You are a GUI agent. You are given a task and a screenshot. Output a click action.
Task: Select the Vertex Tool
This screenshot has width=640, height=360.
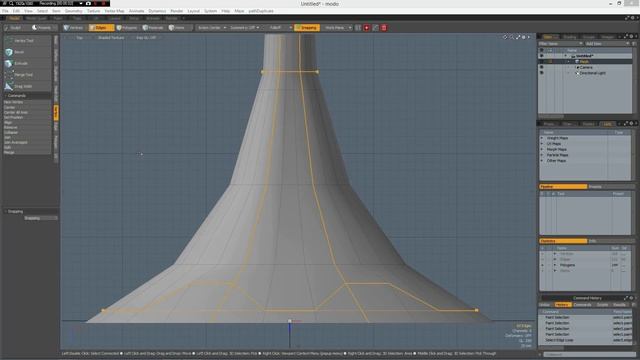pyautogui.click(x=27, y=41)
